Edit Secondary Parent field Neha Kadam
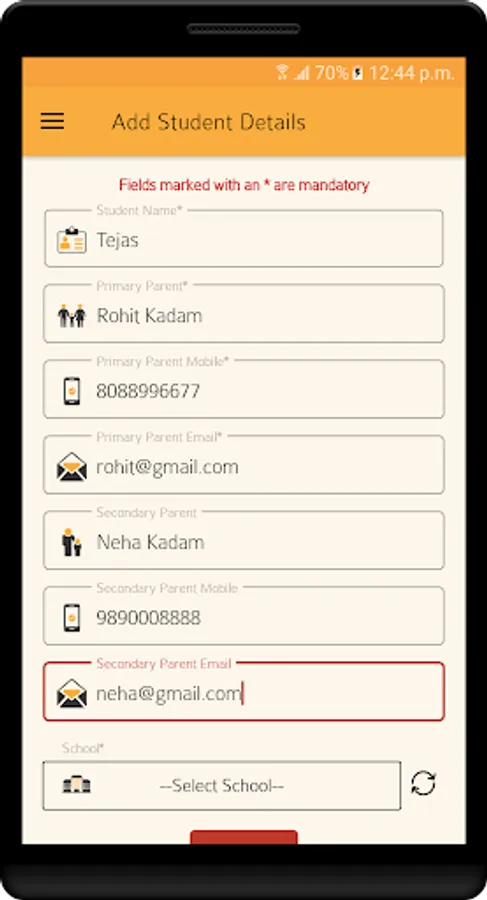Screen dimensions: 487x900 [x=244, y=541]
